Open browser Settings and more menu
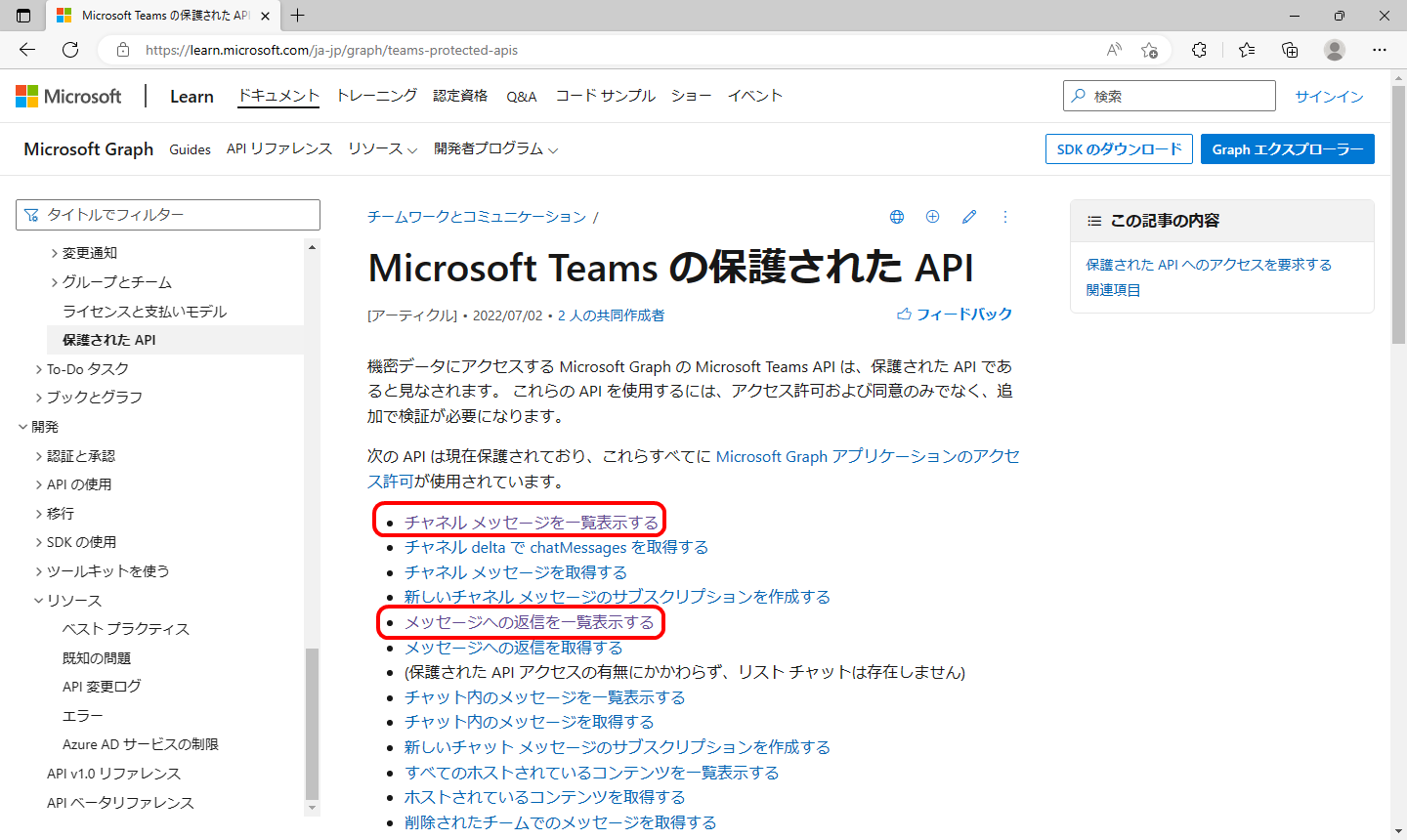The width and height of the screenshot is (1407, 840). [x=1380, y=50]
